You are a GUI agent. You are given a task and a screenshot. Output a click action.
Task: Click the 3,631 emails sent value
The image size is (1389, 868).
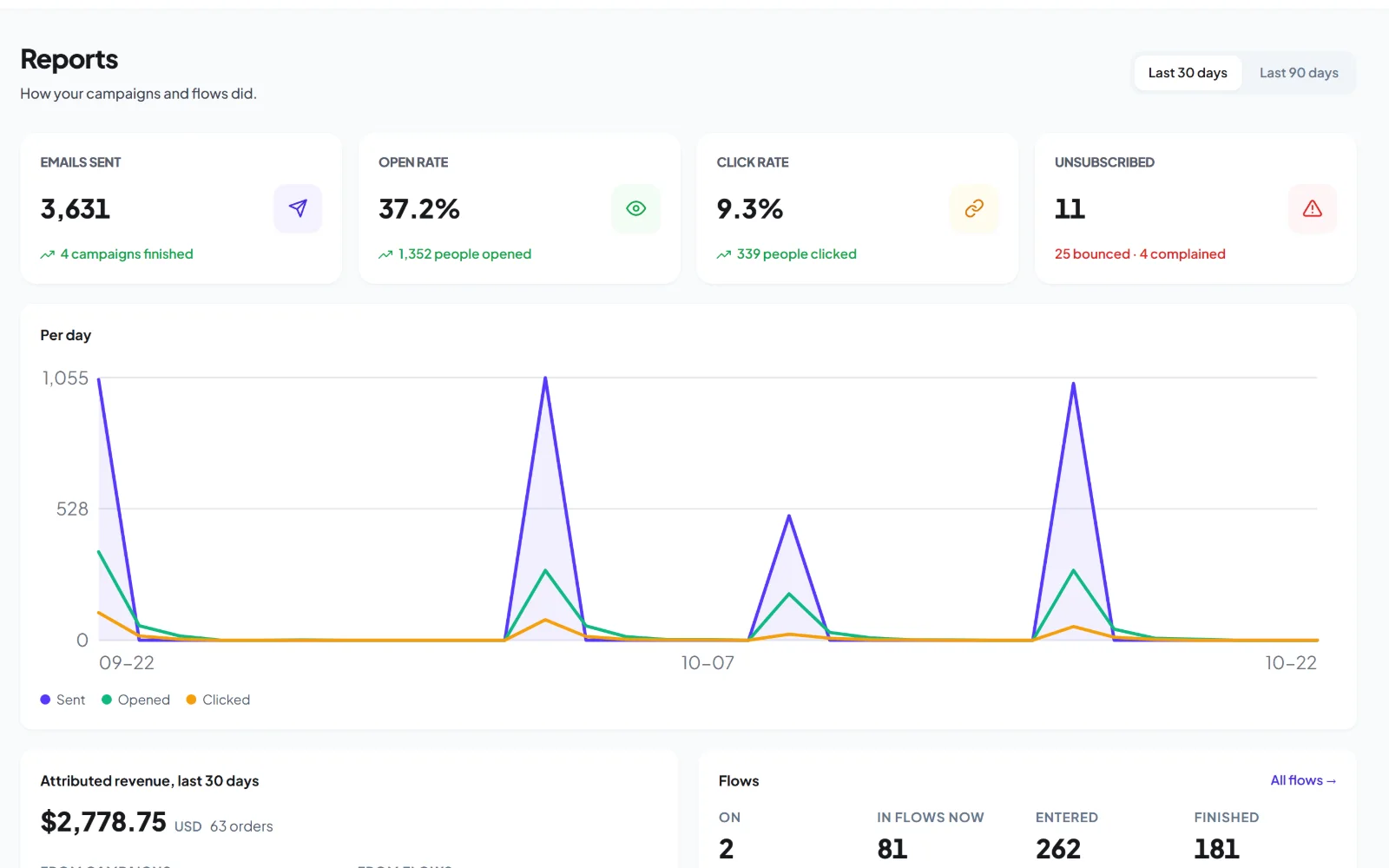click(76, 209)
